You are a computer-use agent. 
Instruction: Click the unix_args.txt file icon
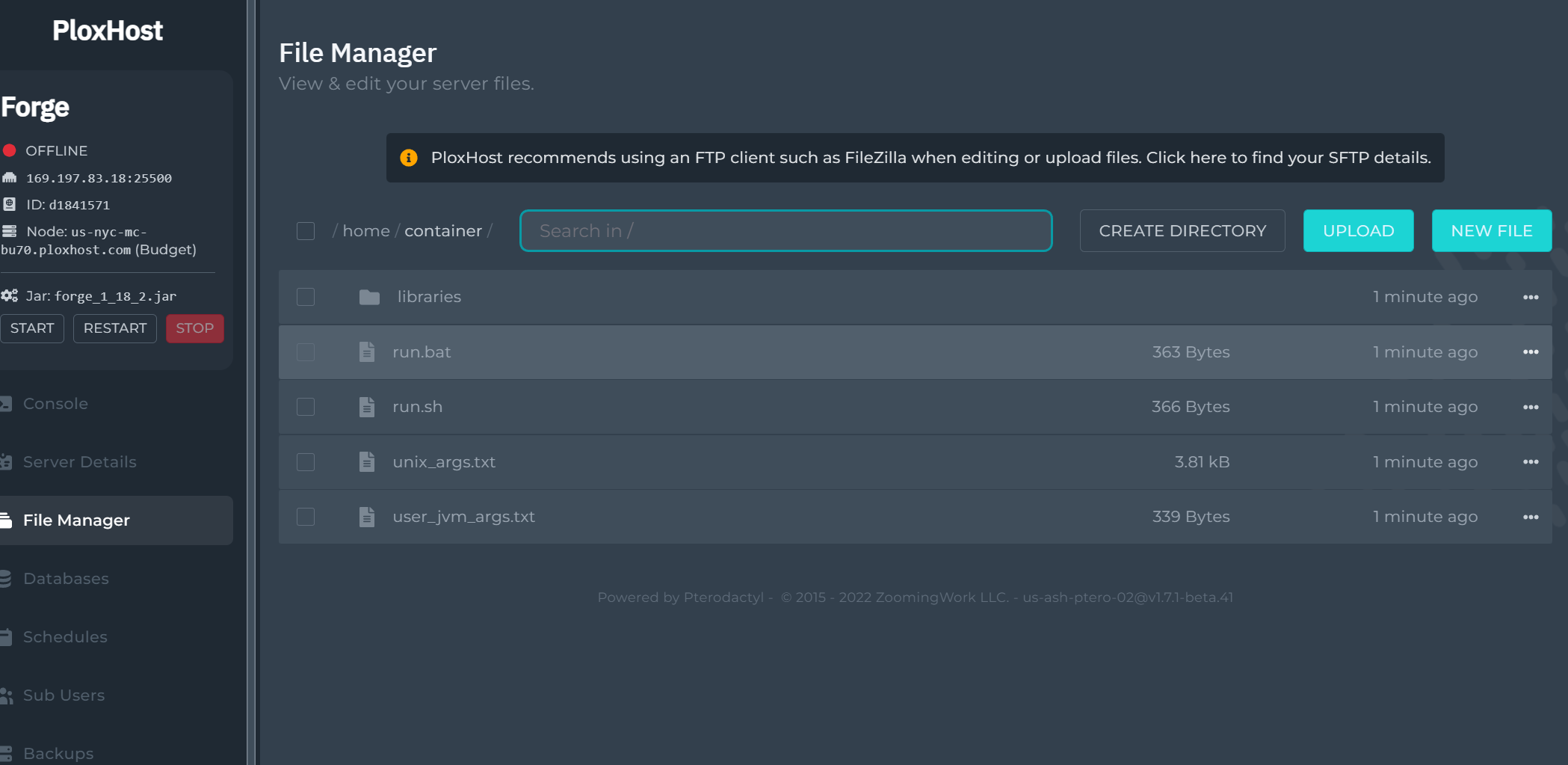[367, 461]
